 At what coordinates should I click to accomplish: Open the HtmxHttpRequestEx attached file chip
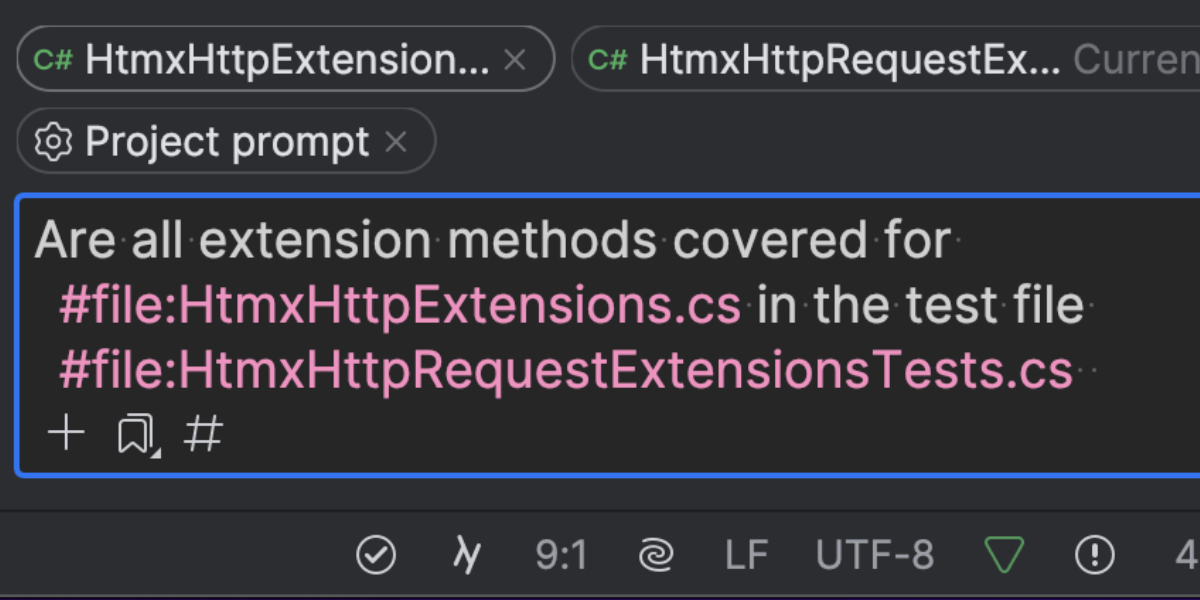point(850,60)
